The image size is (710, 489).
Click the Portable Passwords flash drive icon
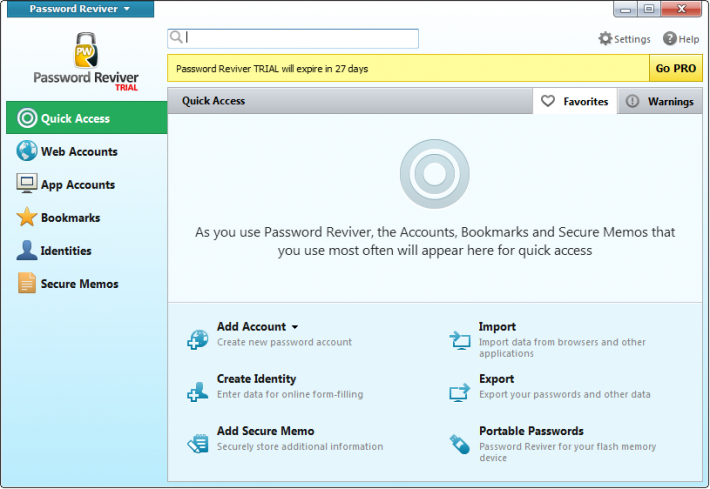tap(460, 444)
